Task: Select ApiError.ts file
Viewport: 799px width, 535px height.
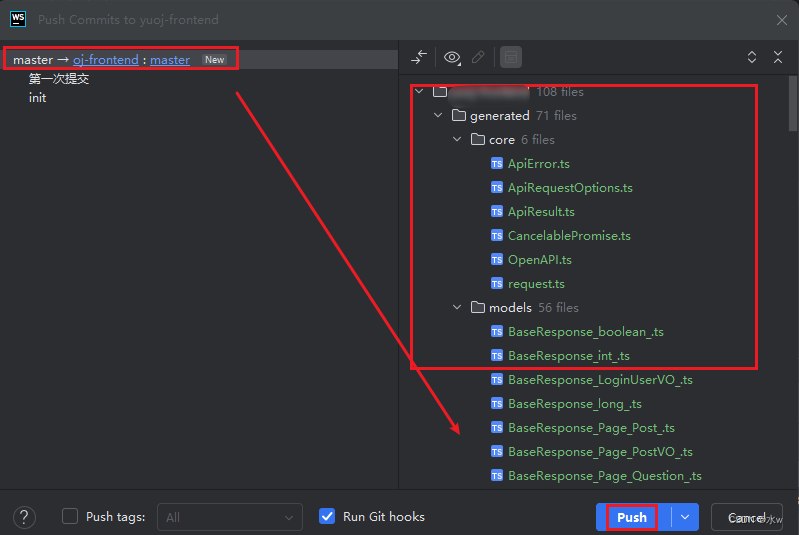Action: point(539,164)
